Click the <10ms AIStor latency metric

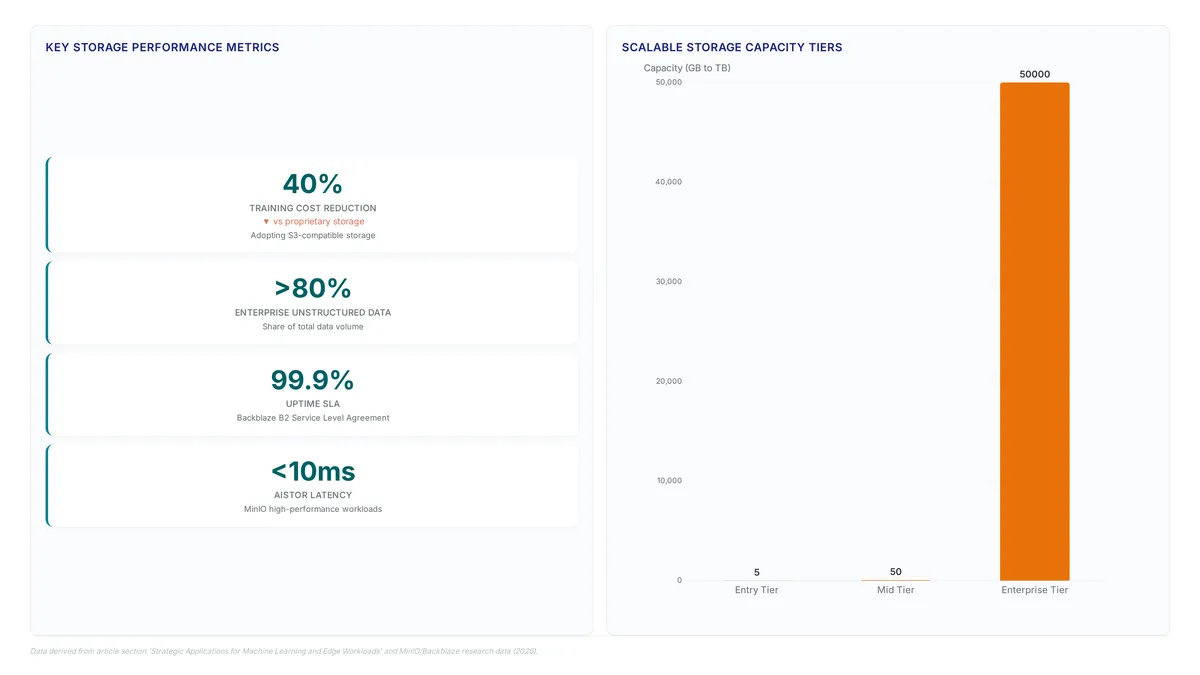pyautogui.click(x=313, y=471)
